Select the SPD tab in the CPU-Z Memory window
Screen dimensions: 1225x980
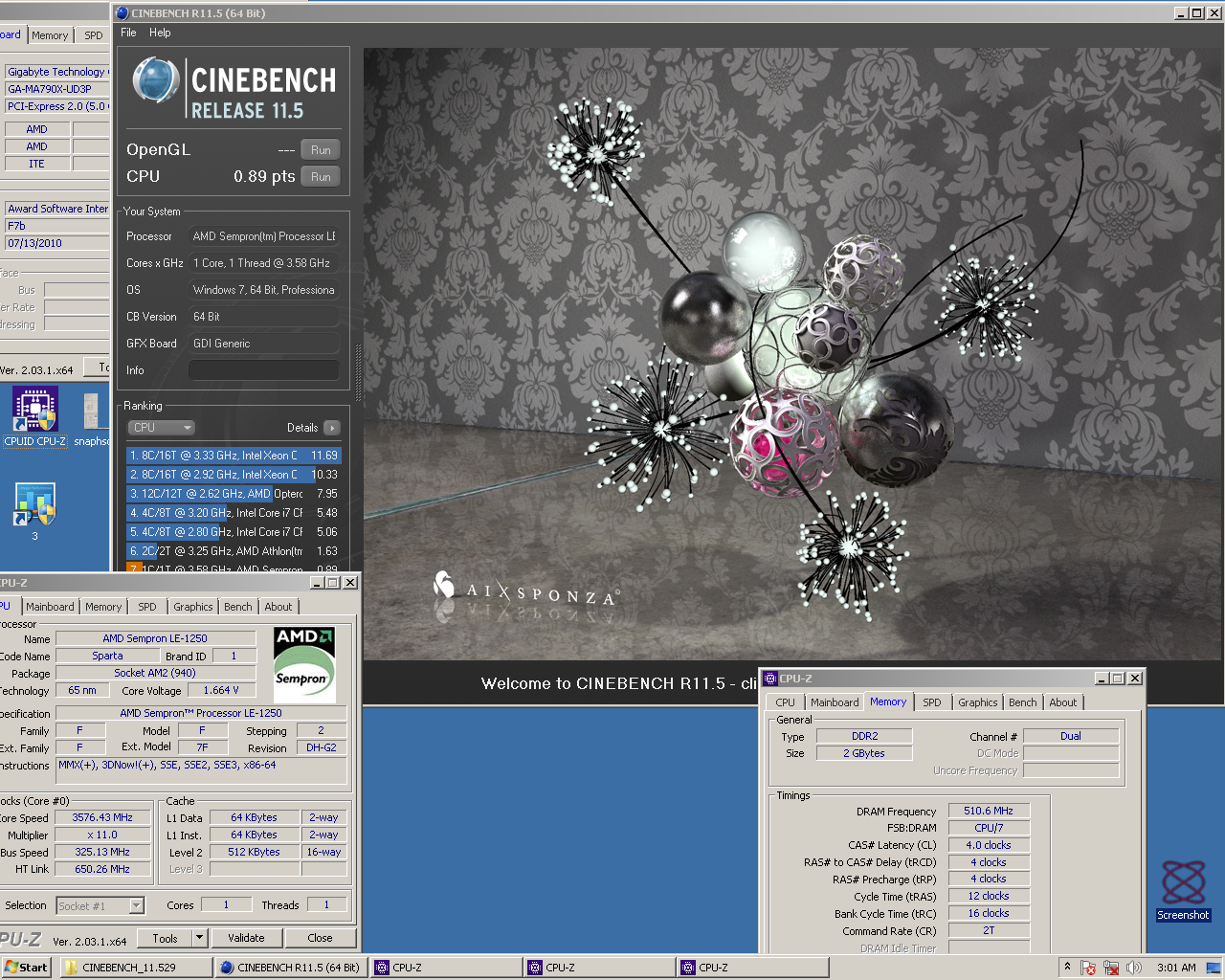(x=932, y=702)
